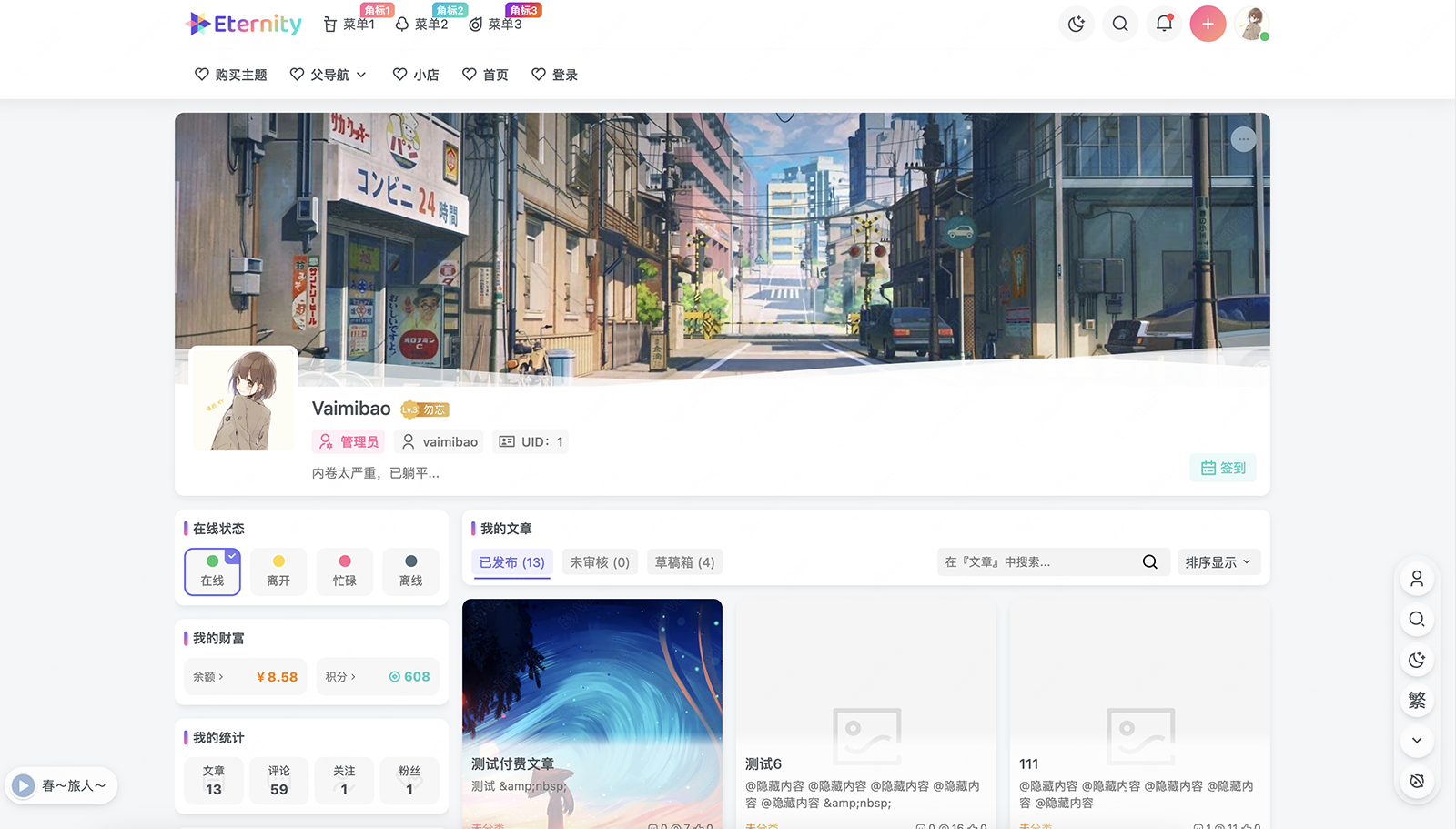Open the 排序显示 sort dropdown
This screenshot has width=1456, height=829.
click(1218, 562)
